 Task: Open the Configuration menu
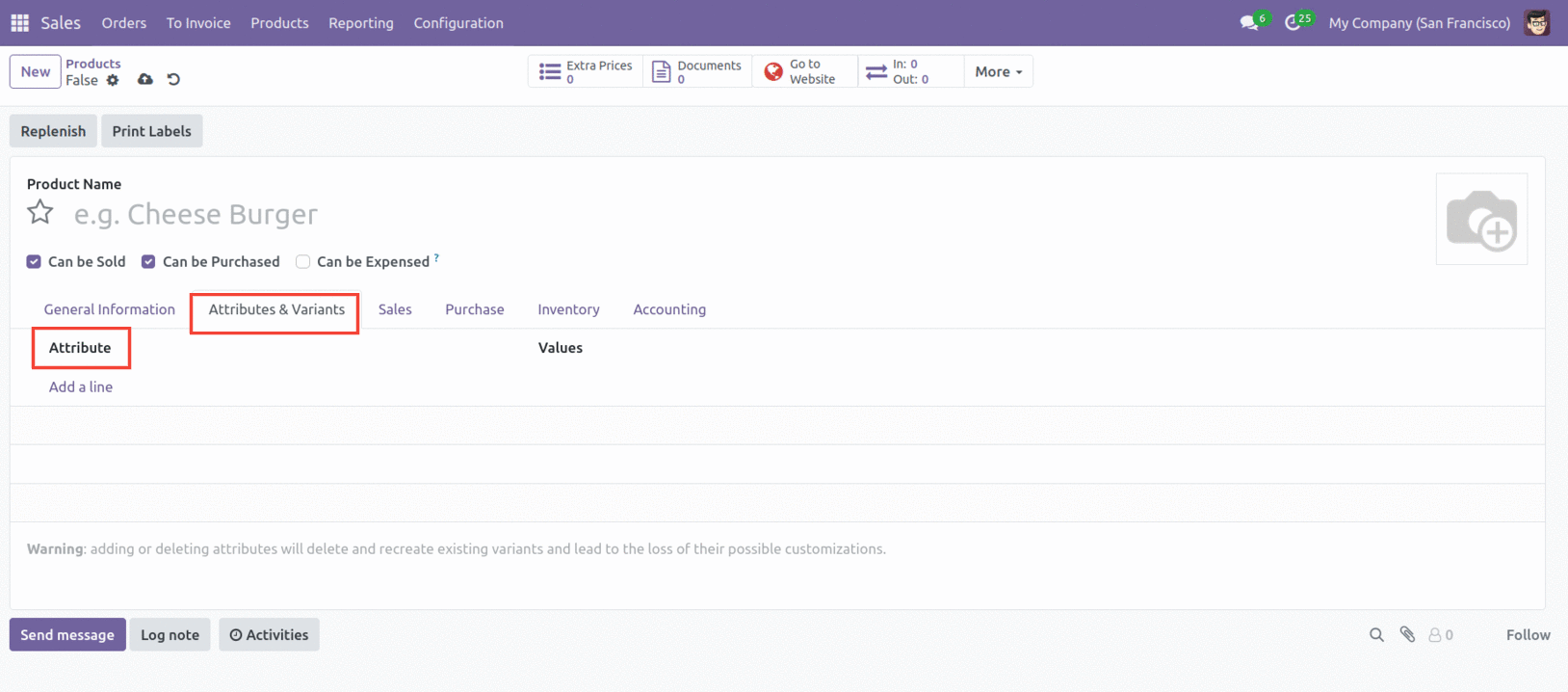458,23
